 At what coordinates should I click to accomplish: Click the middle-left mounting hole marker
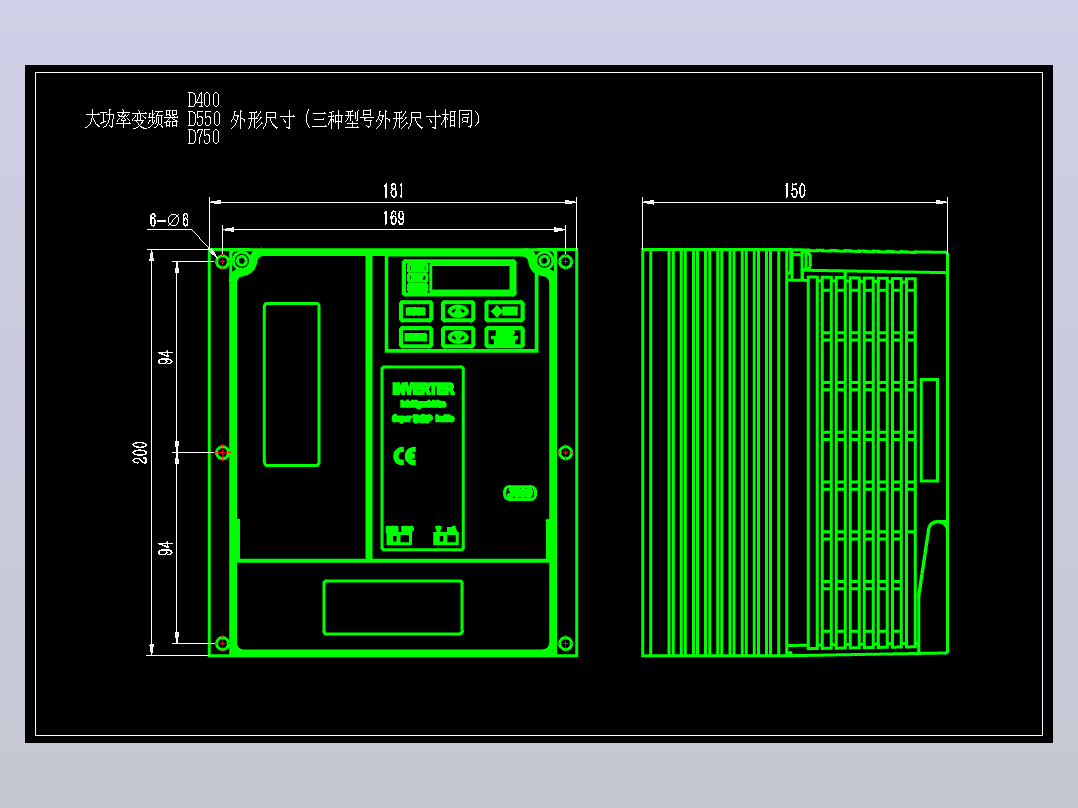tap(223, 452)
